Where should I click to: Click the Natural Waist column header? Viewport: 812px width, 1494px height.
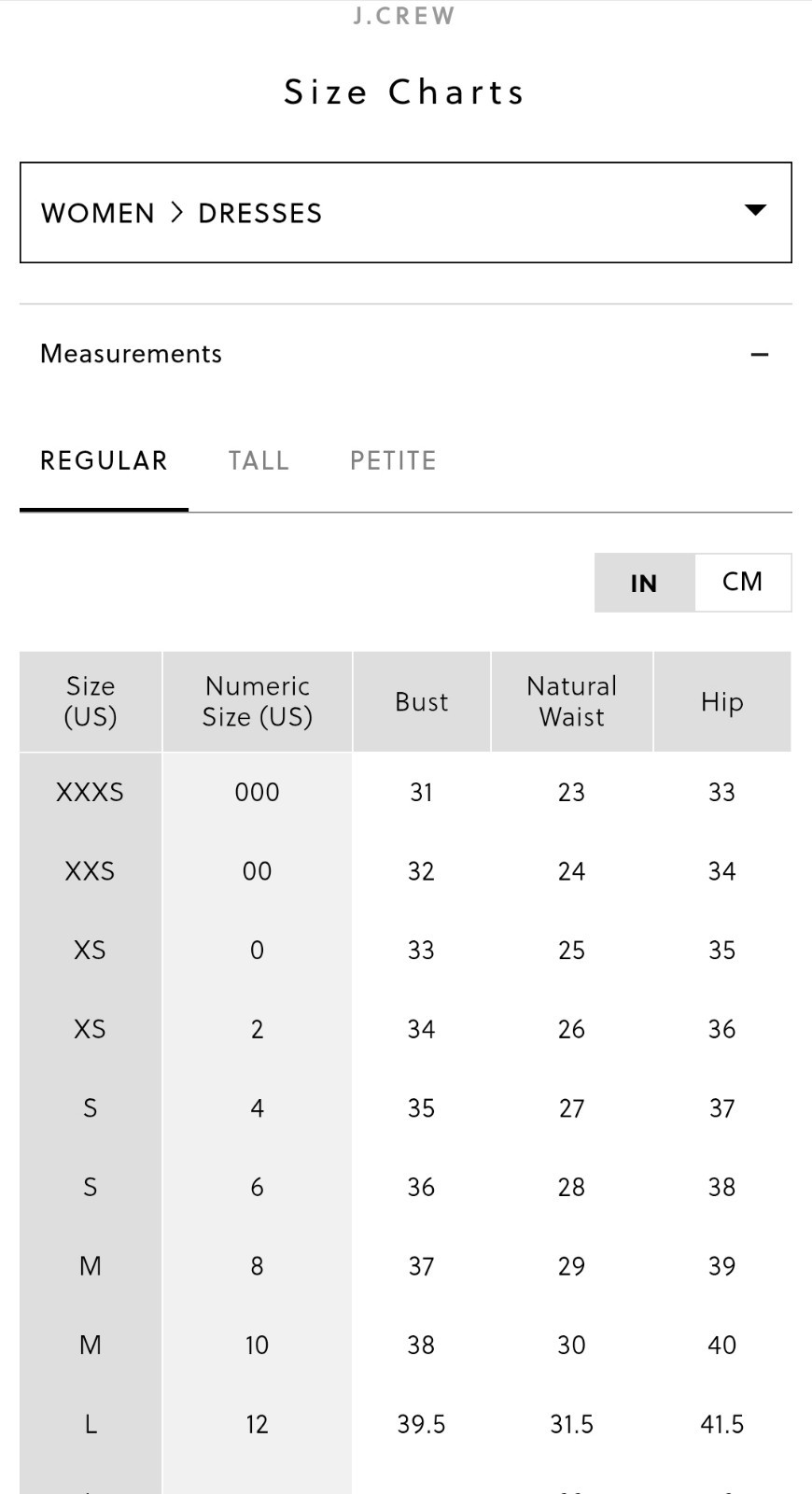coord(572,701)
